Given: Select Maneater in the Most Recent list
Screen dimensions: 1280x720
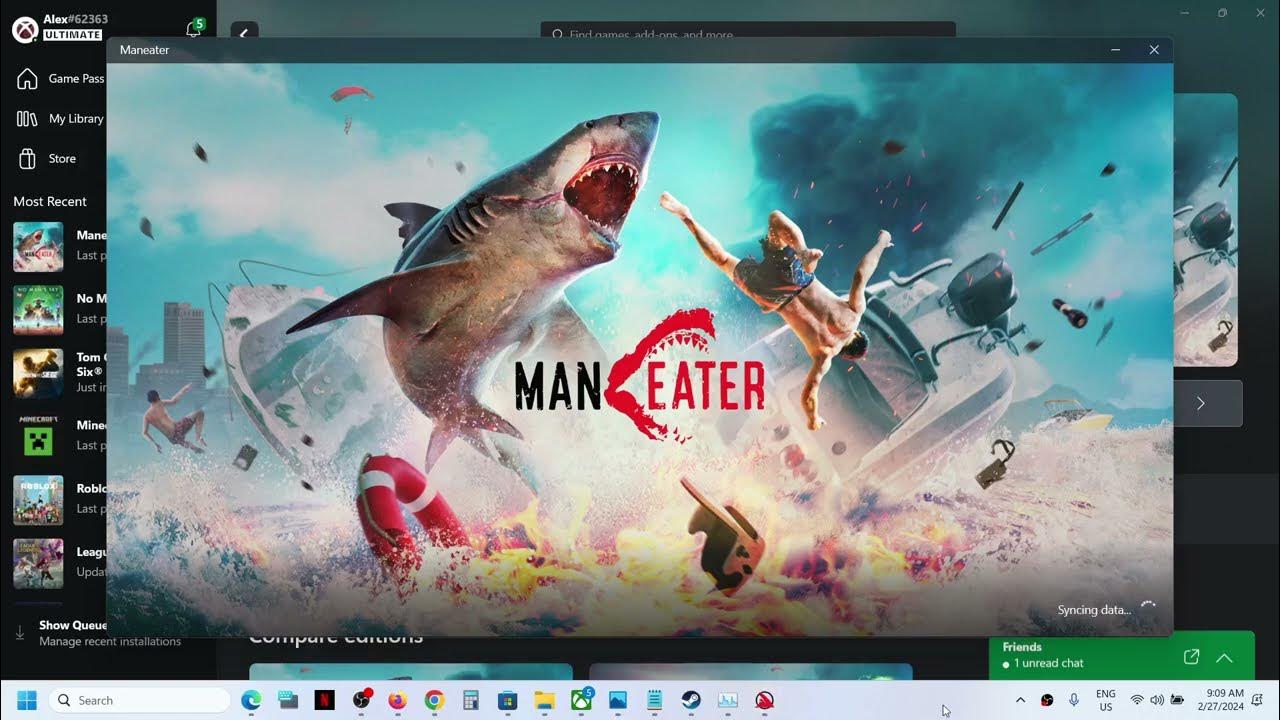Looking at the screenshot, I should tap(59, 246).
